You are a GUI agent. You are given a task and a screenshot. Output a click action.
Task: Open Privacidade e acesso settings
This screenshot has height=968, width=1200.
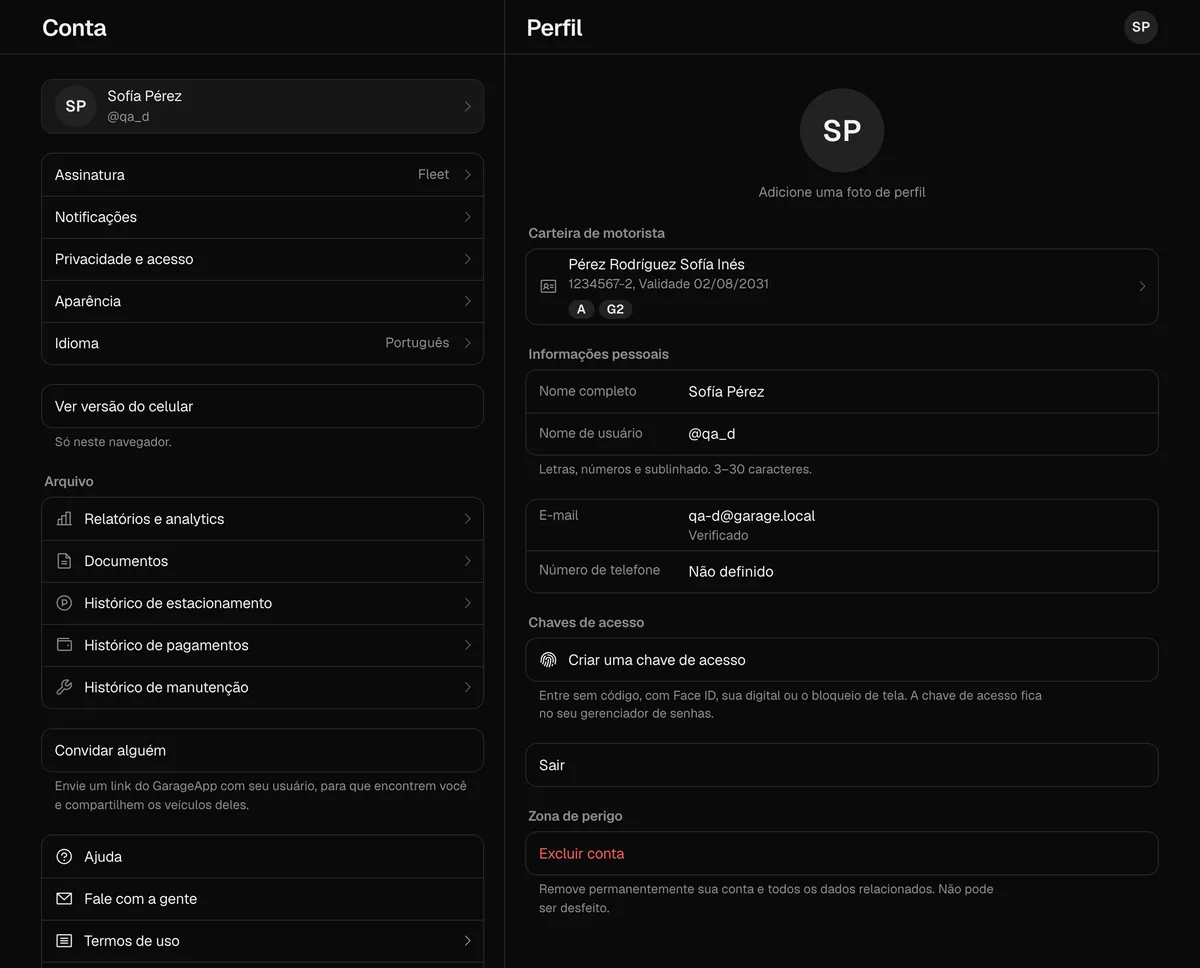[262, 259]
